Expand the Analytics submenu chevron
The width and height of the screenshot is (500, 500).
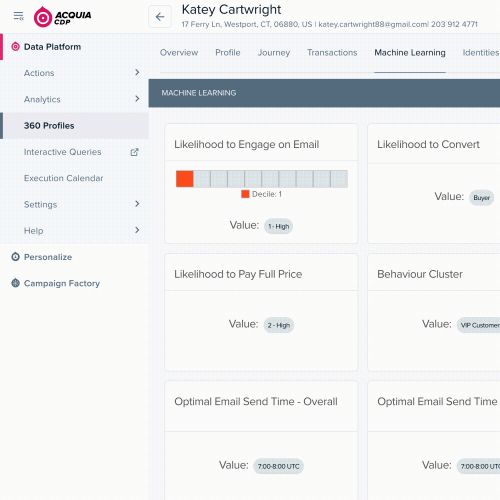pyautogui.click(x=137, y=99)
